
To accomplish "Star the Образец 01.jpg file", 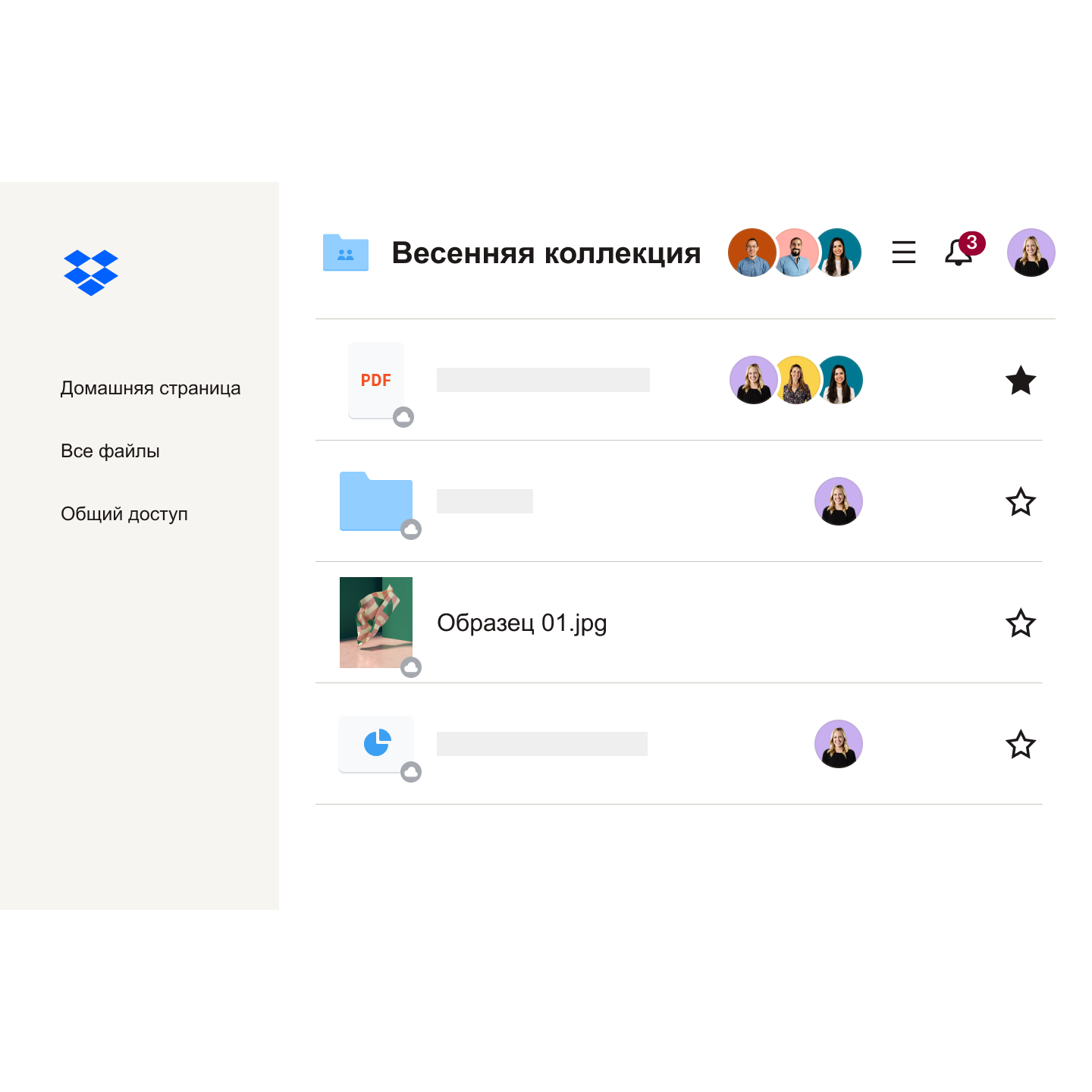I will coord(1021,623).
